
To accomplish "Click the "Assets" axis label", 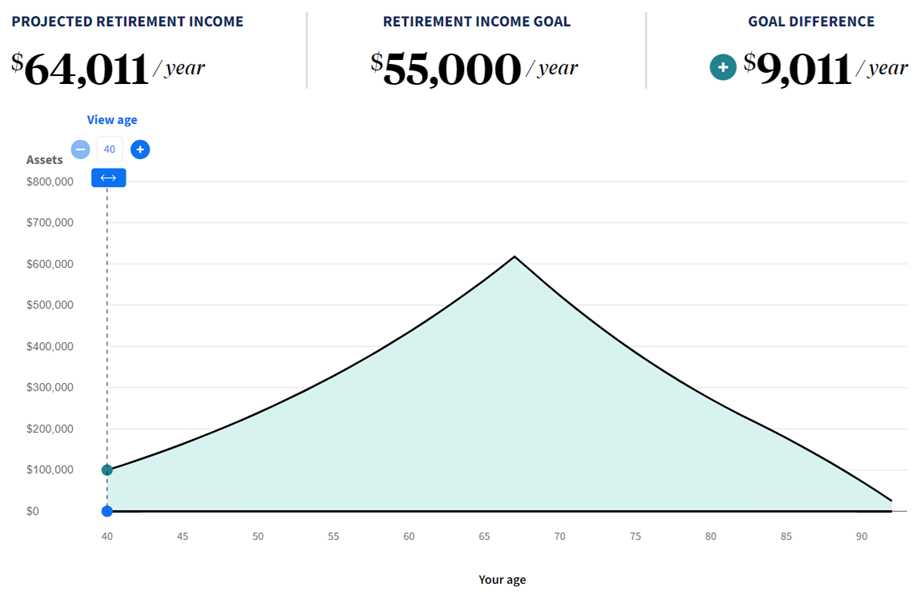I will [x=44, y=160].
